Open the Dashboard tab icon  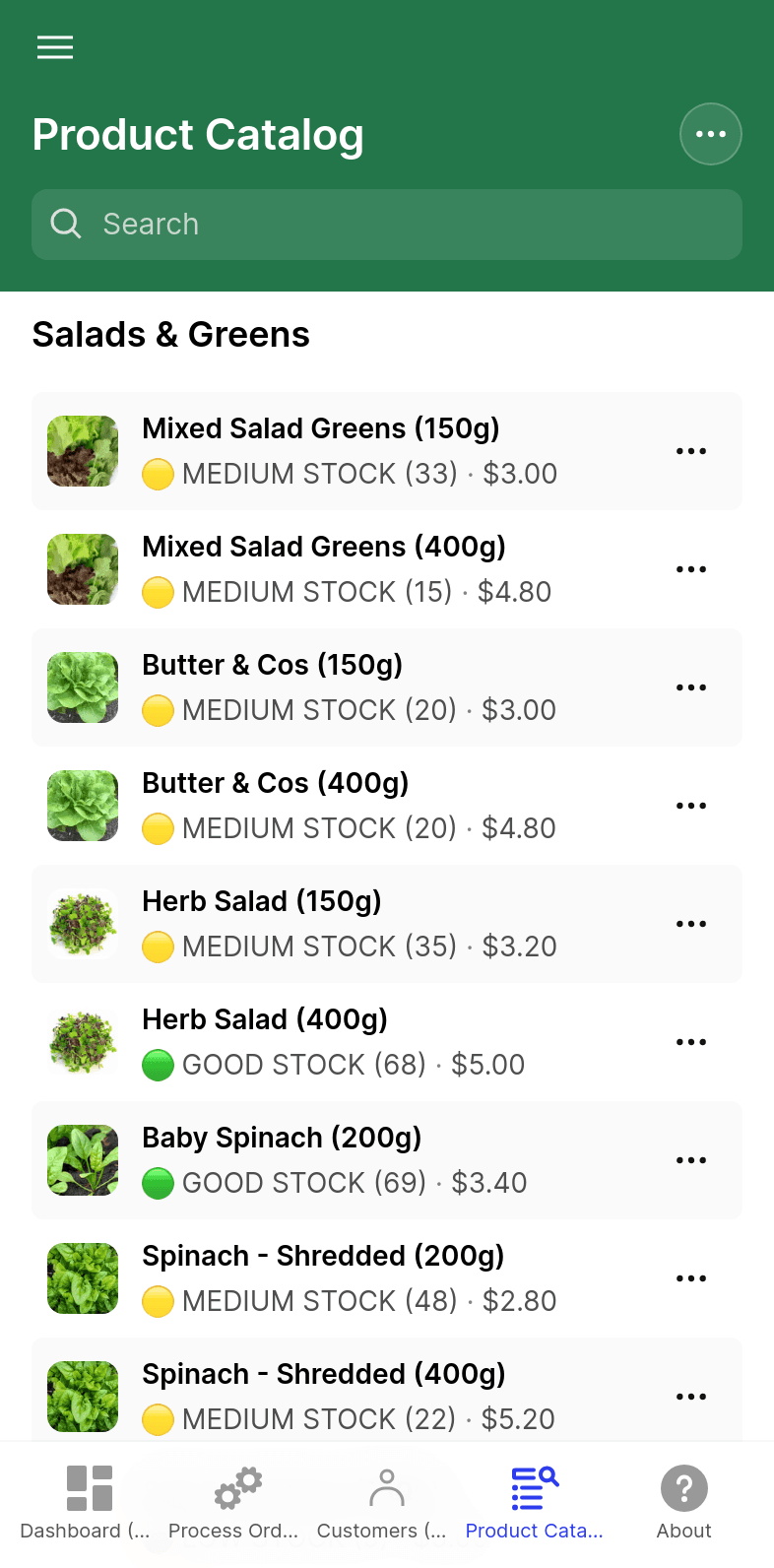(90, 1488)
